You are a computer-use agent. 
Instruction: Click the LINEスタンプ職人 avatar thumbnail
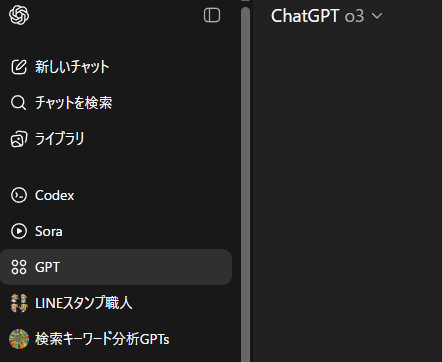pos(19,303)
